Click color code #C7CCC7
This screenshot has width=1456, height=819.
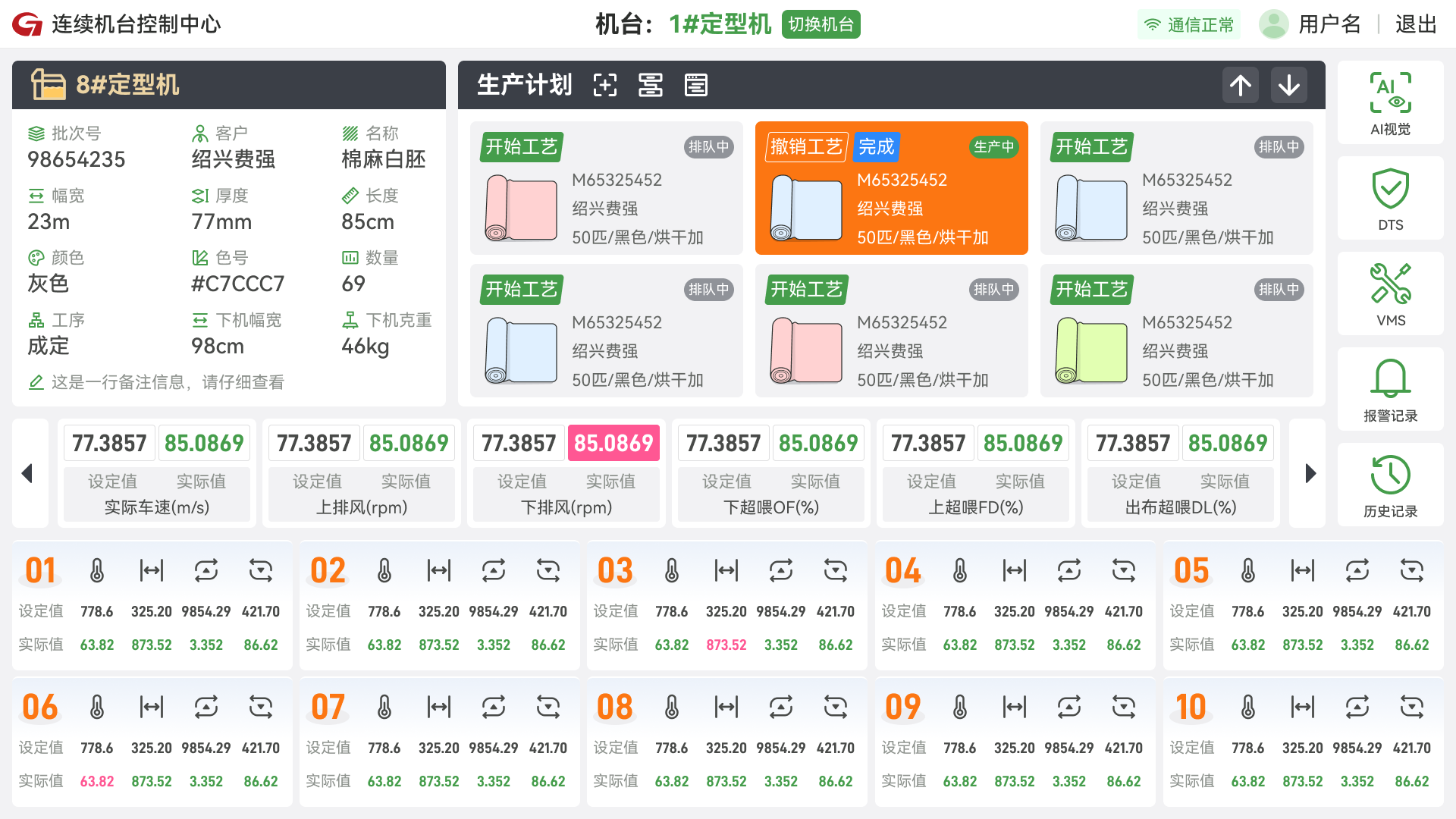coord(237,284)
